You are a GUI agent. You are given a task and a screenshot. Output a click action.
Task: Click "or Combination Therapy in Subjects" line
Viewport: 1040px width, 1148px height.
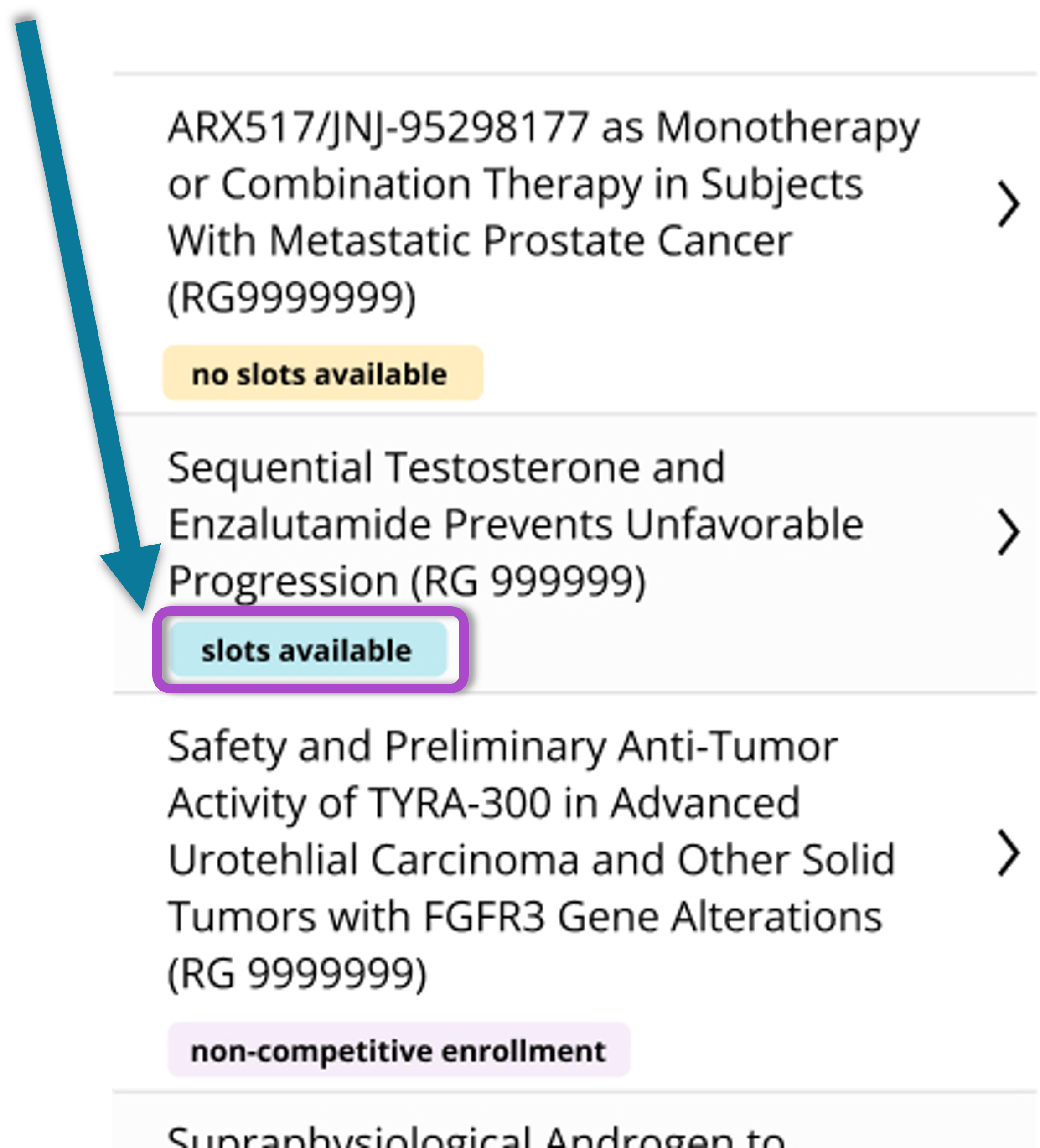(x=515, y=185)
